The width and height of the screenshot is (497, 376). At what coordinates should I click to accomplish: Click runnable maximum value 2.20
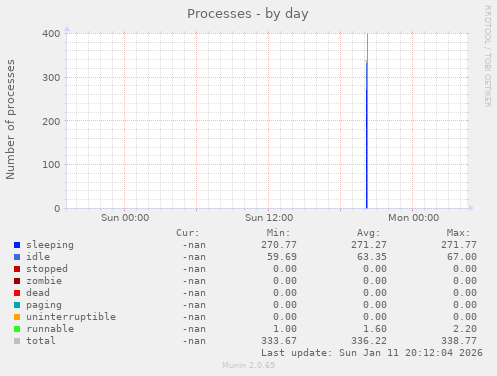465,329
